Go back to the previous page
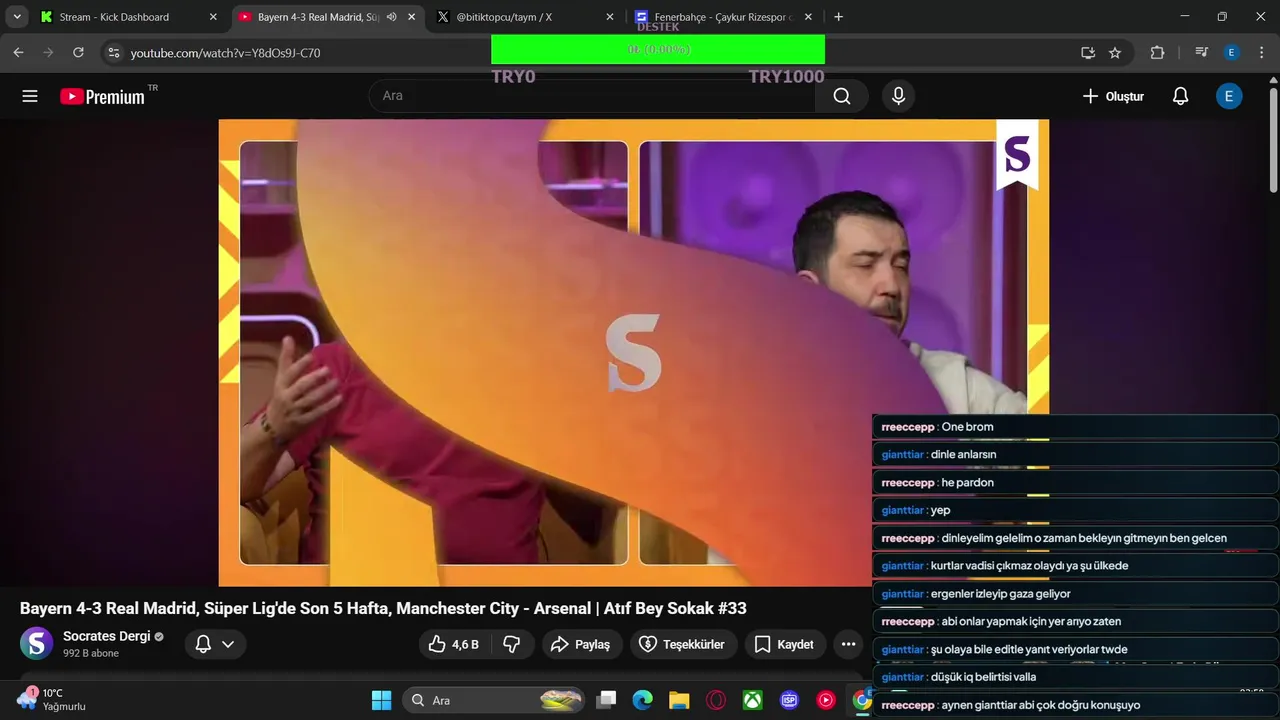Viewport: 1280px width, 720px height. coord(18,53)
